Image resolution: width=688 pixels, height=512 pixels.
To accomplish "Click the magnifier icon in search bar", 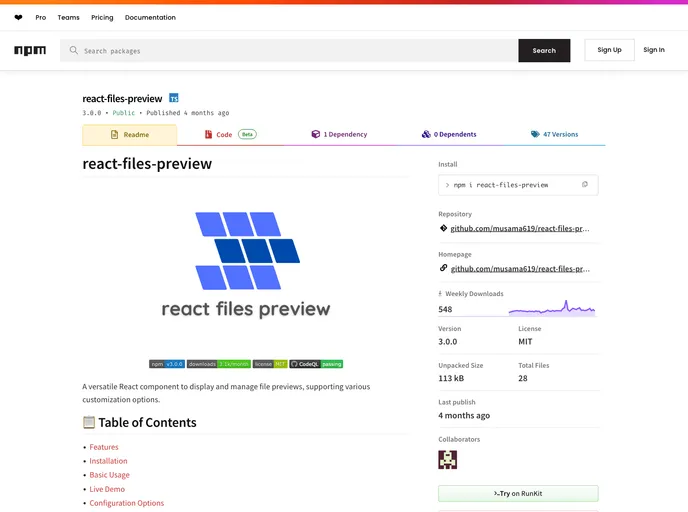I will click(74, 50).
